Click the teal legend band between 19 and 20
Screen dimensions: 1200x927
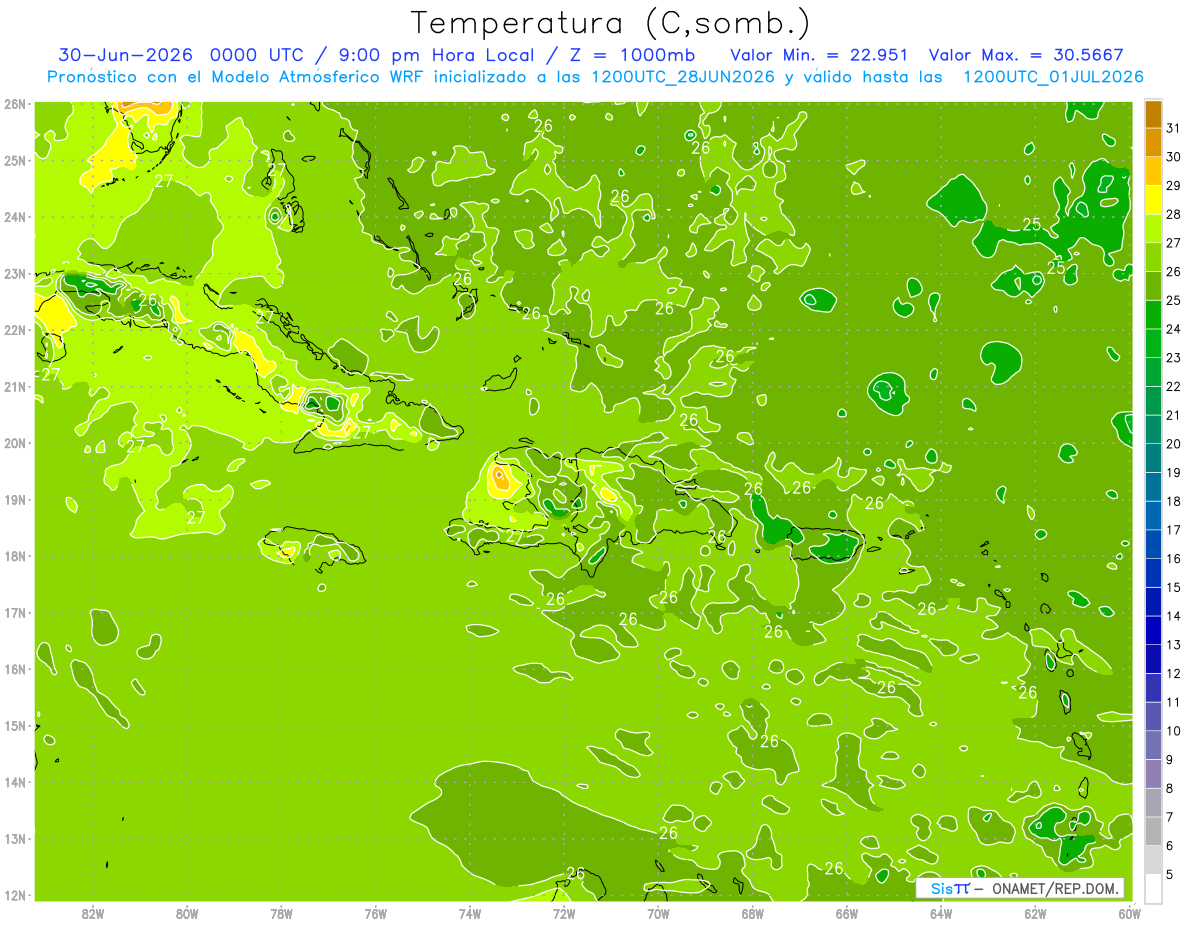(x=1153, y=458)
